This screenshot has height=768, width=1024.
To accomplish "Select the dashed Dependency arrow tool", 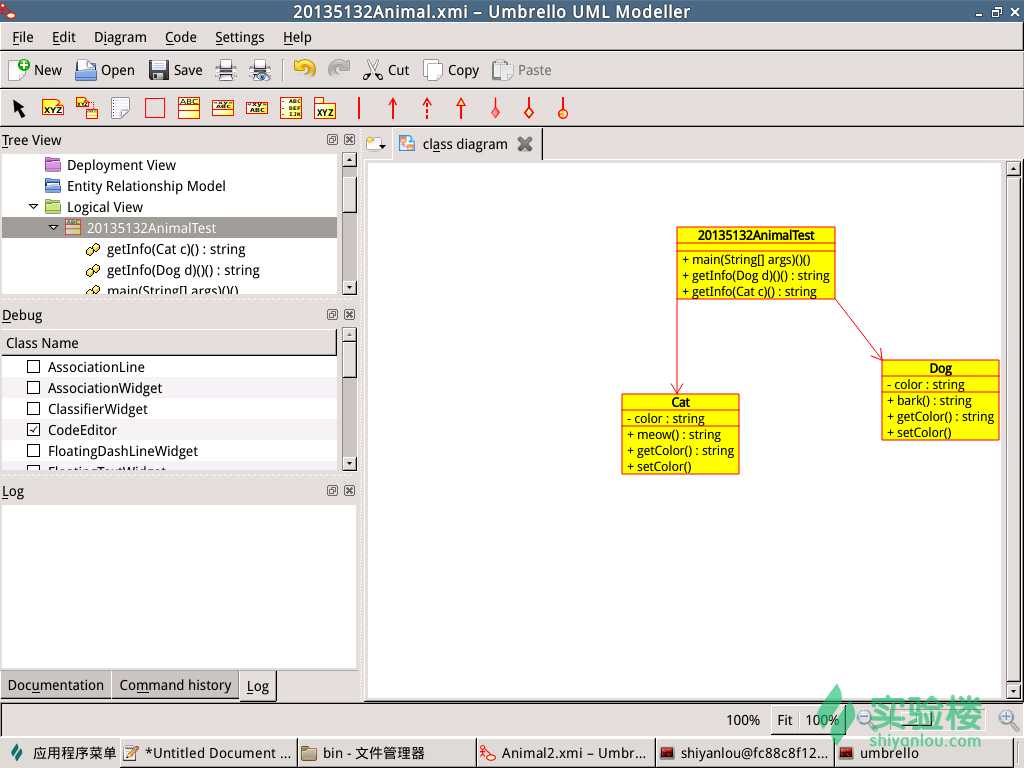I will point(427,108).
